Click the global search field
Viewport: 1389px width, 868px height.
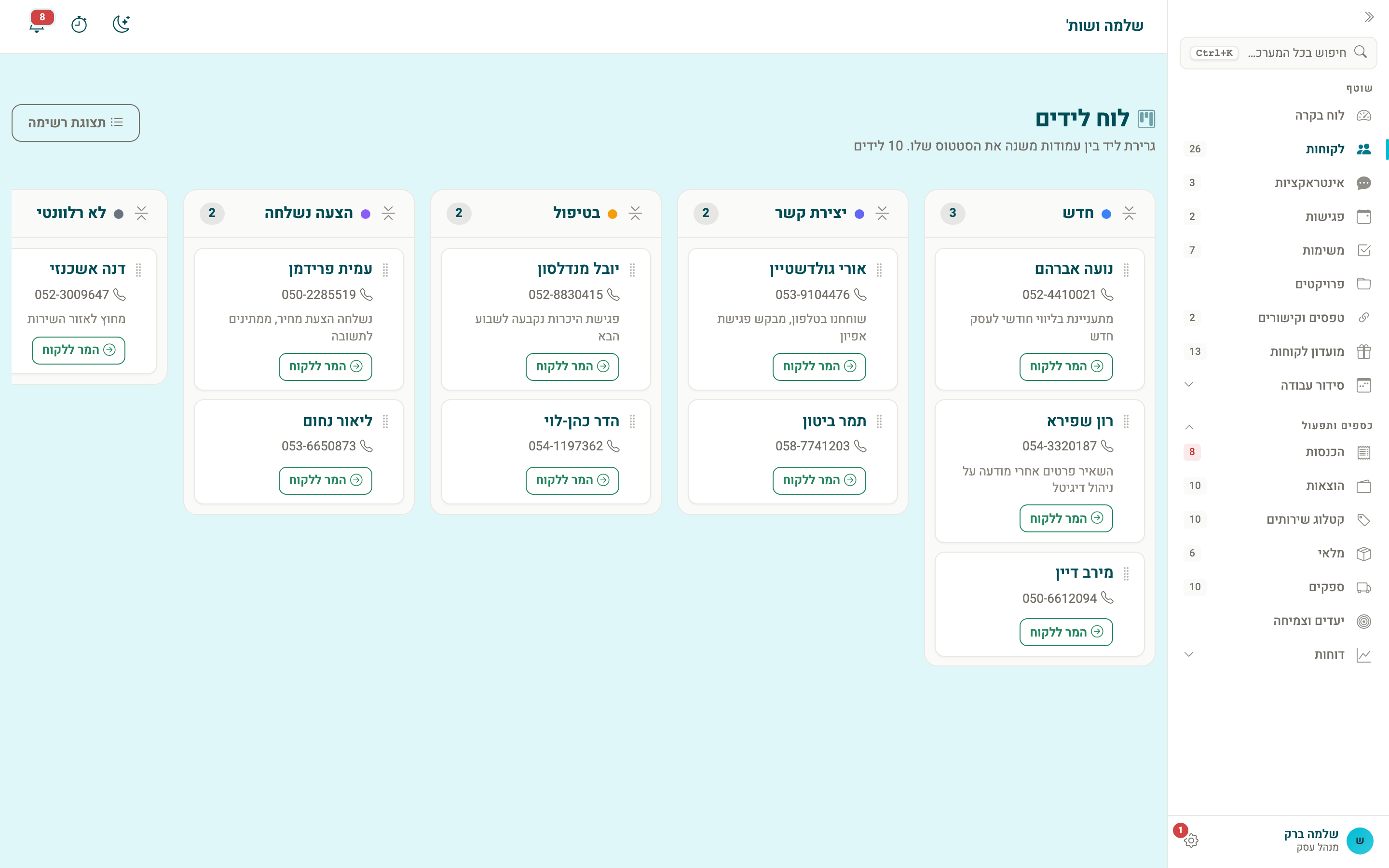[x=1278, y=53]
